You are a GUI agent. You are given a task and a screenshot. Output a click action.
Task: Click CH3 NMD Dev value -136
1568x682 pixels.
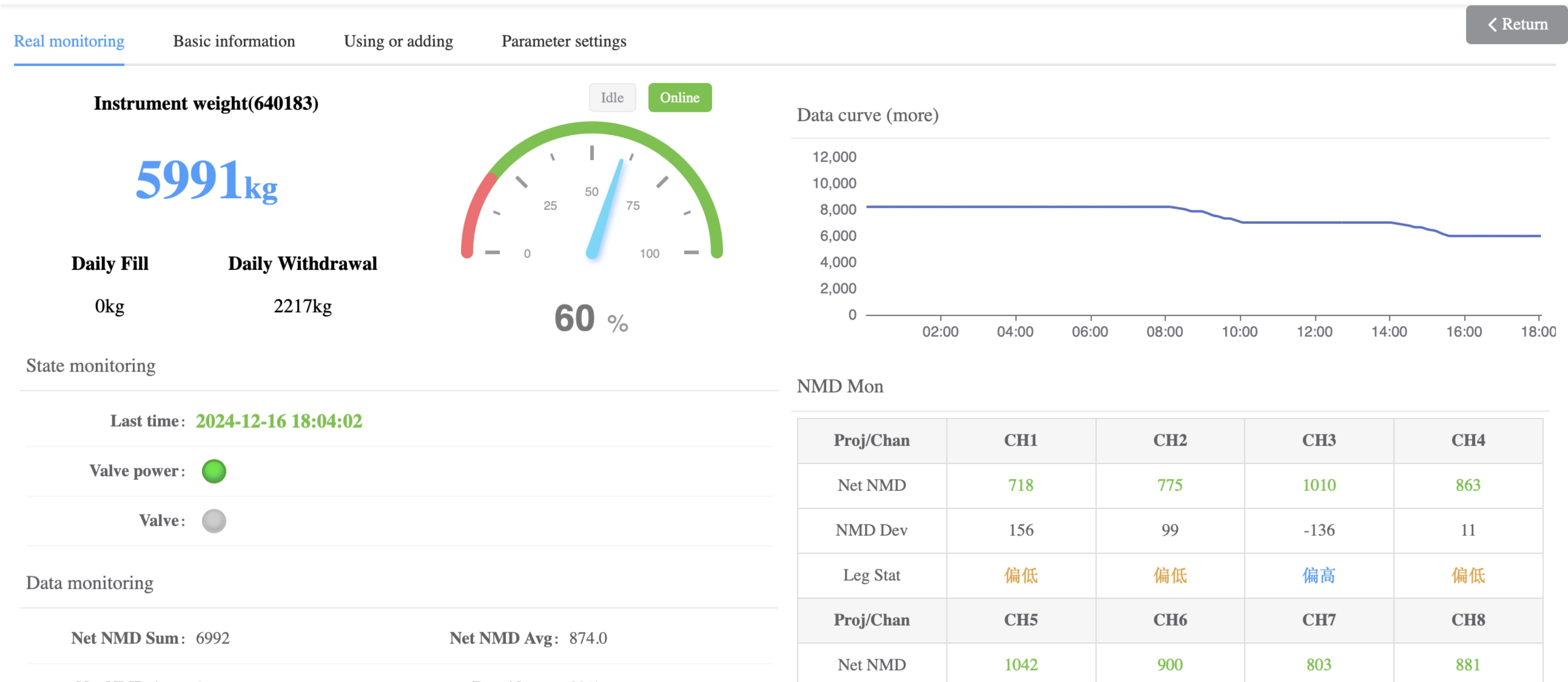pos(1319,530)
